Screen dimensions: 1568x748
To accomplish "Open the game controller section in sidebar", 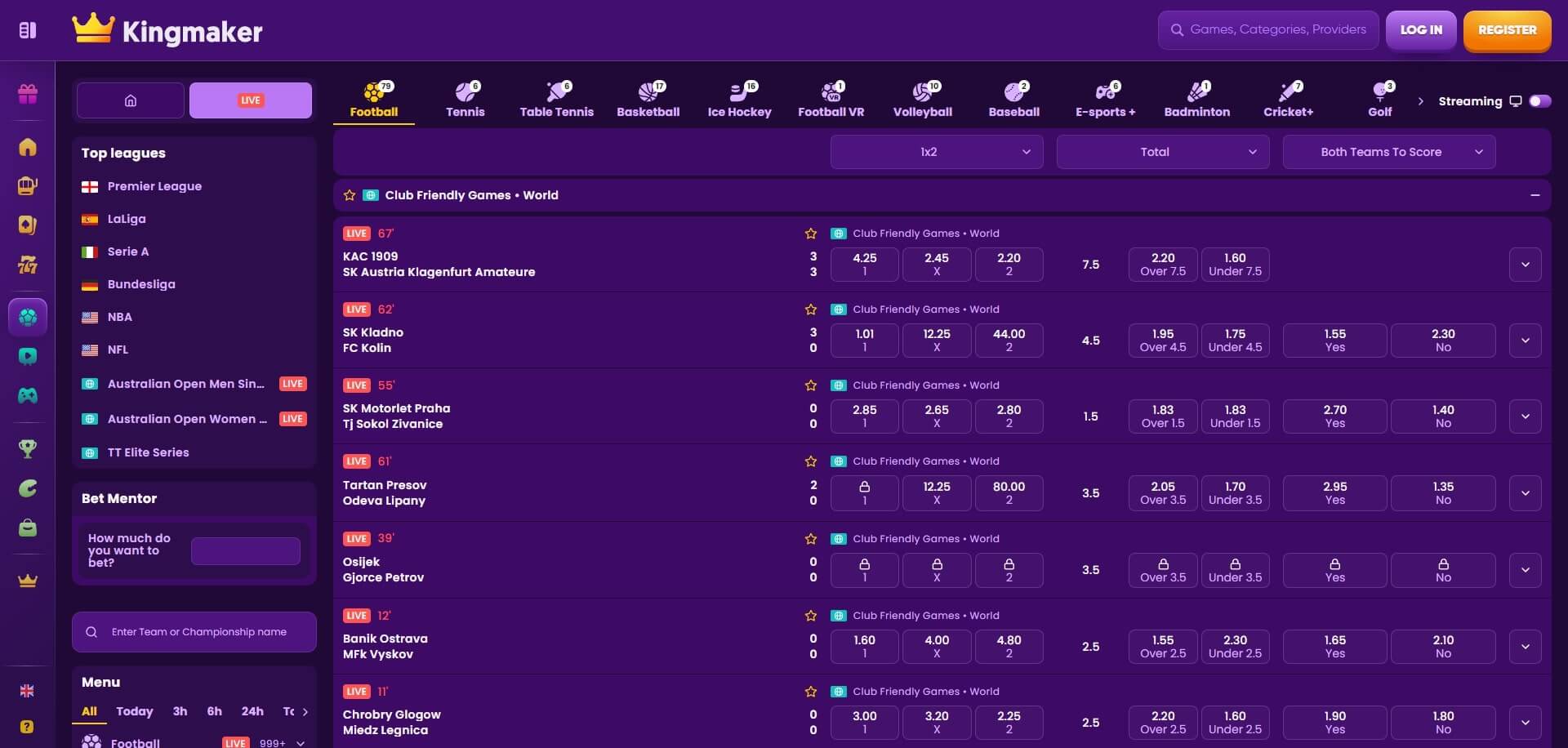I will [28, 395].
